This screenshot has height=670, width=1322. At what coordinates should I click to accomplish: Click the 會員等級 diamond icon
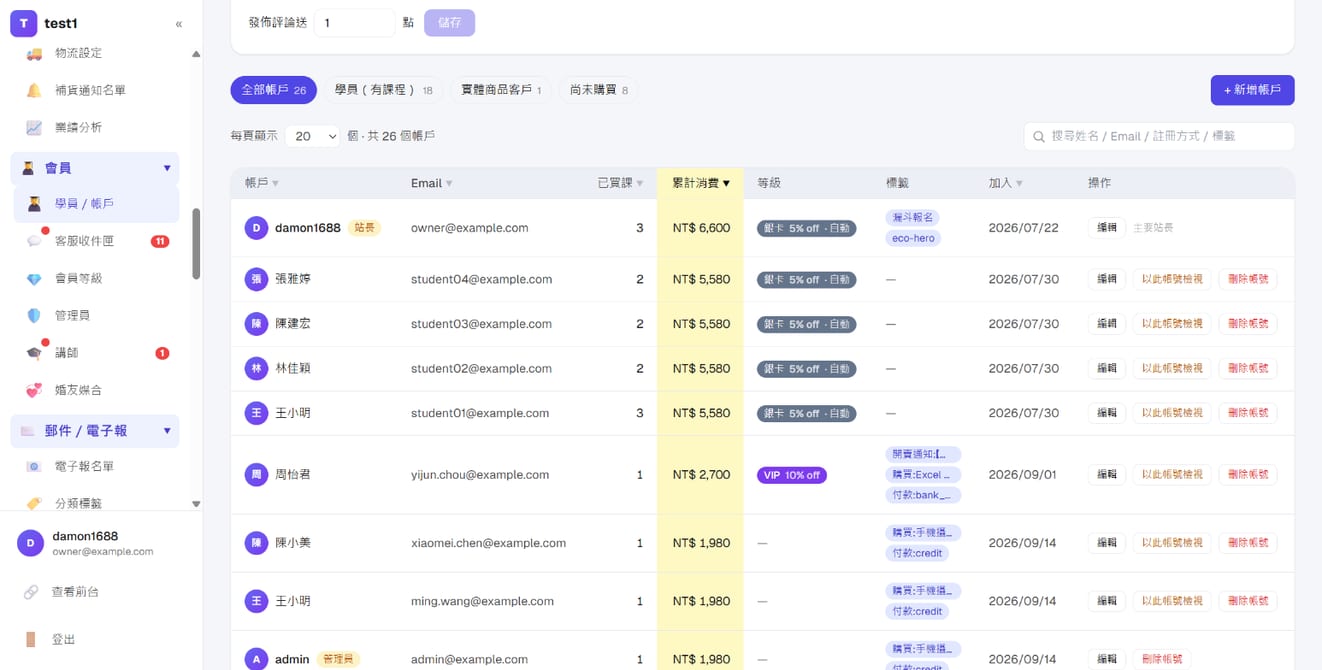coord(34,278)
